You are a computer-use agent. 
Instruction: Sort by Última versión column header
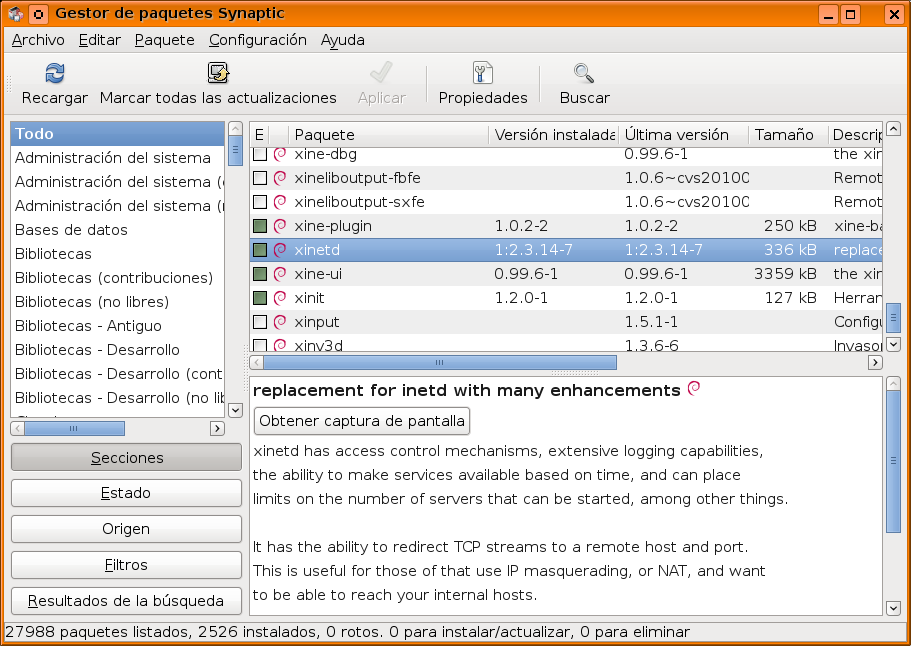point(683,135)
